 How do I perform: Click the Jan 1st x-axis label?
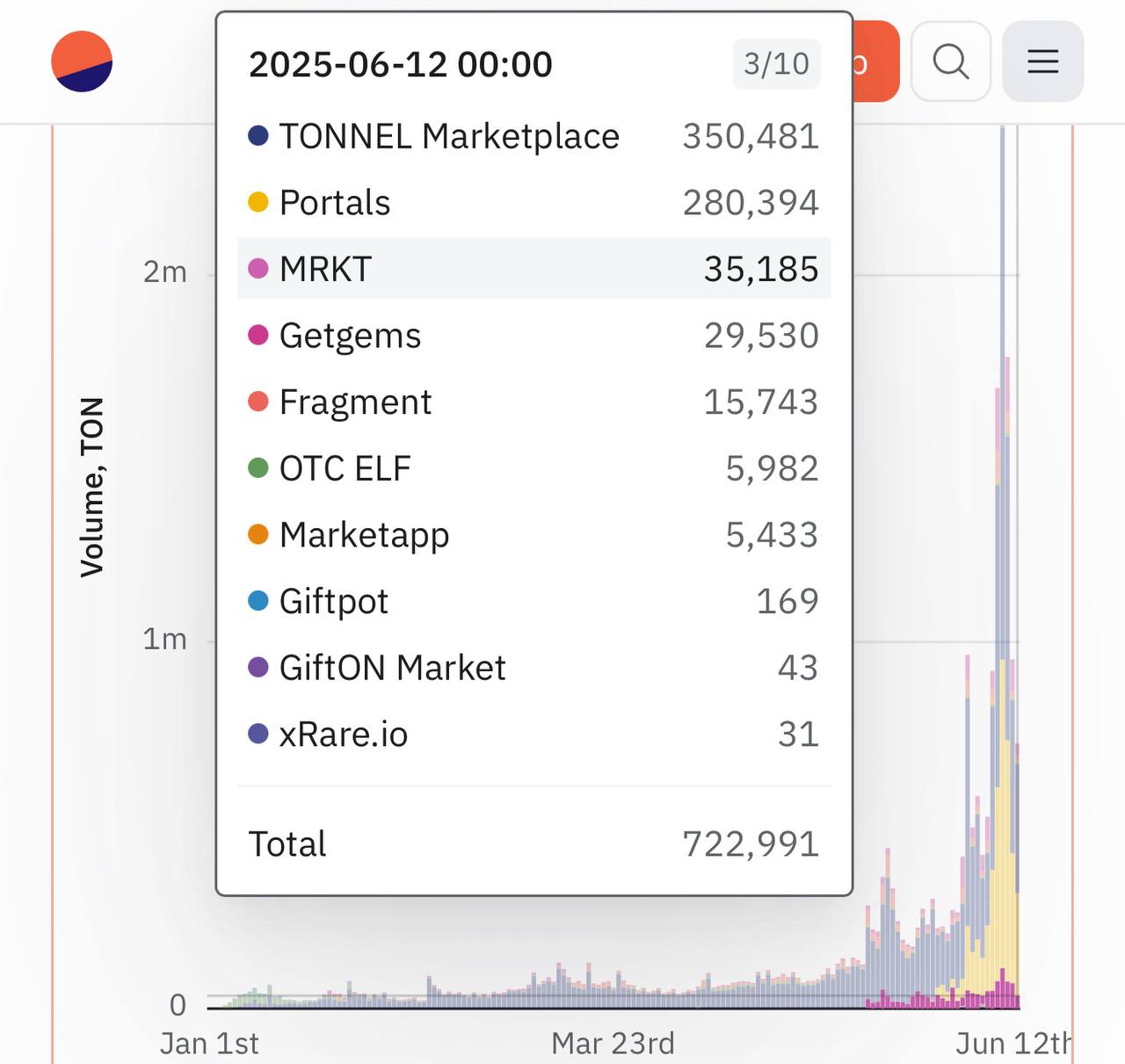(209, 1044)
